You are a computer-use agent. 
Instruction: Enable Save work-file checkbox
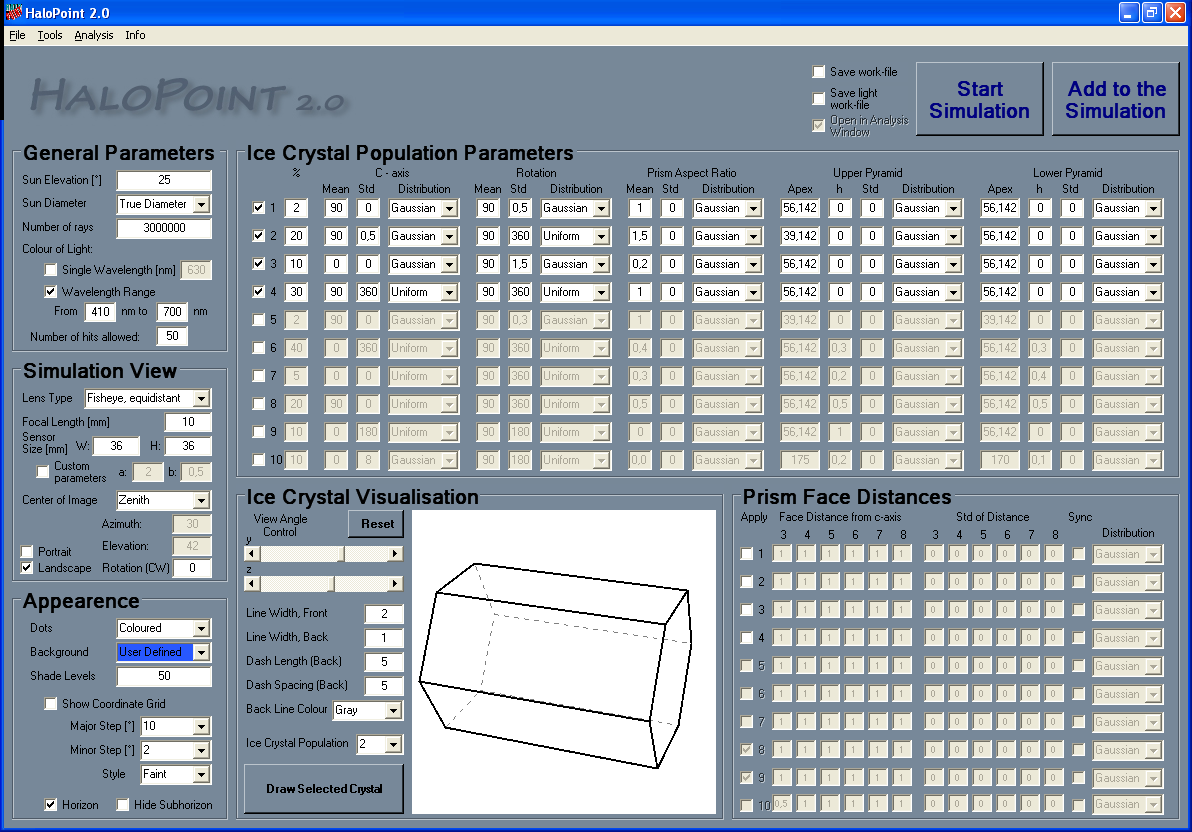pos(819,71)
